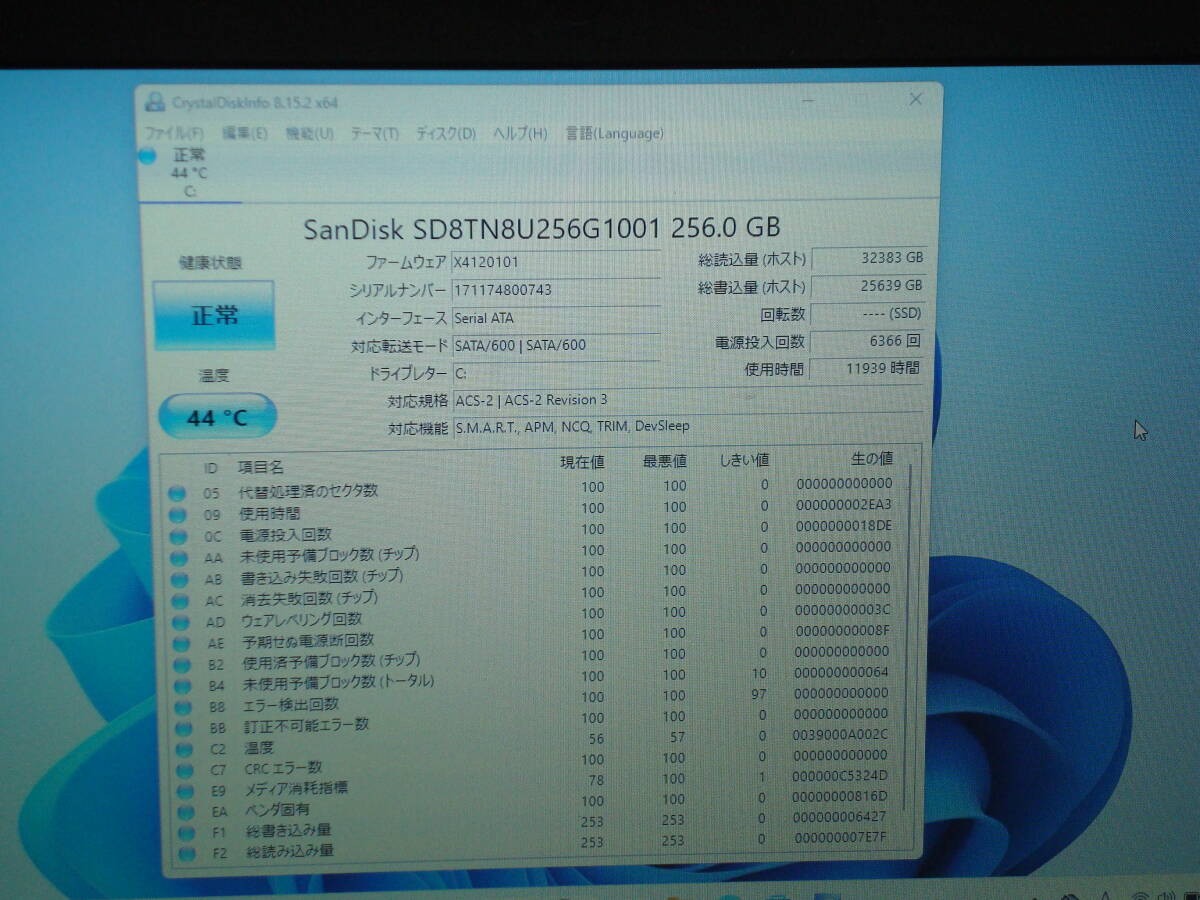Click the 正常 health status button
The width and height of the screenshot is (1200, 900).
click(x=214, y=315)
